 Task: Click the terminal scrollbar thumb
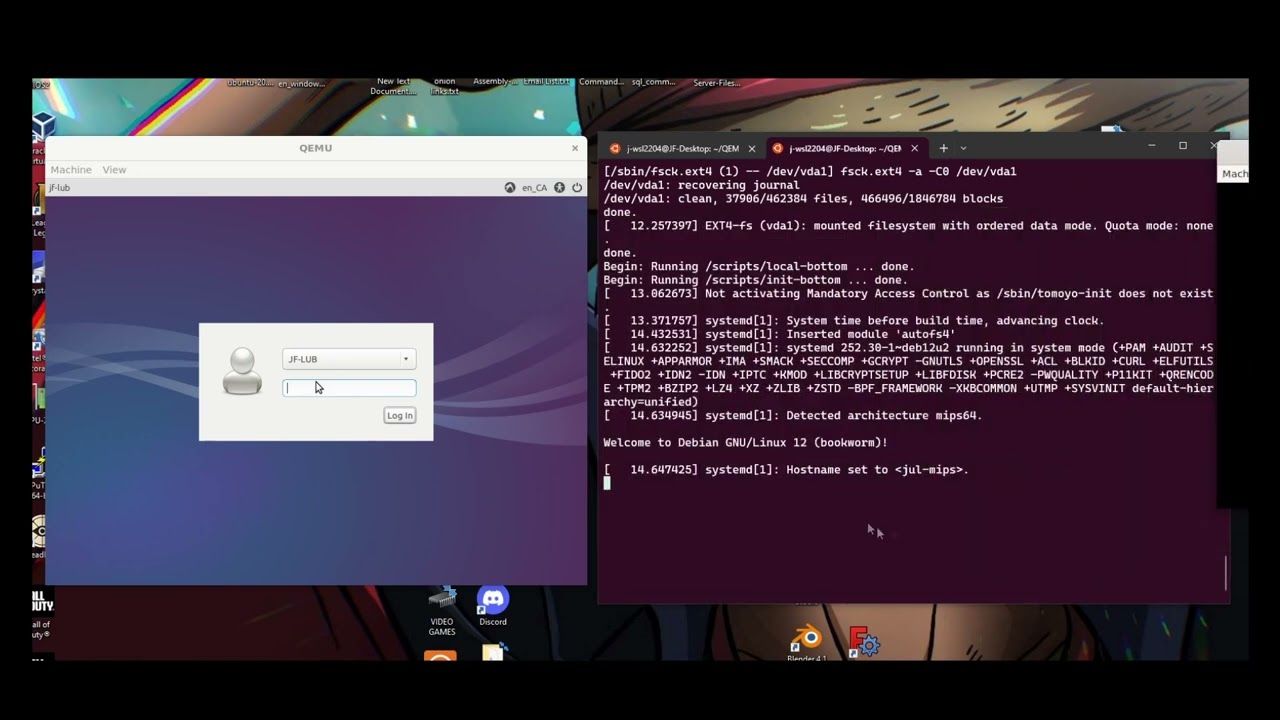[1226, 573]
